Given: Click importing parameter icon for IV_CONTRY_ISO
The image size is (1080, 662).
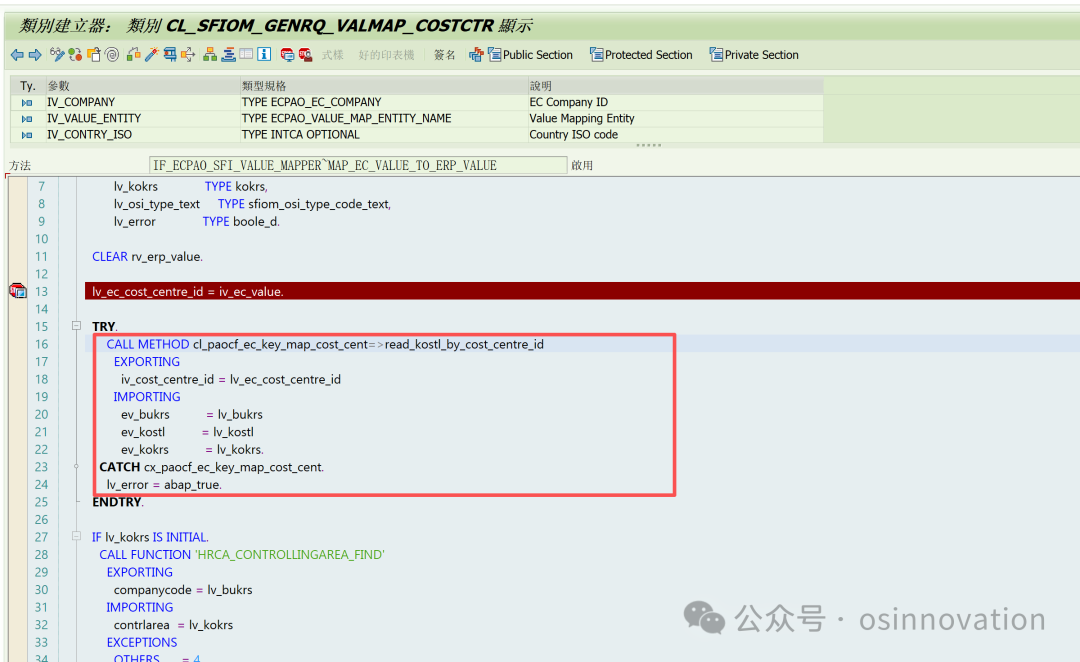Looking at the screenshot, I should 27,135.
